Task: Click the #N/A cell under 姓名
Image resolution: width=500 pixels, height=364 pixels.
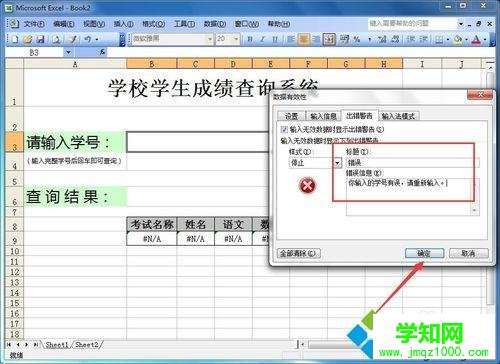Action: coord(196,239)
